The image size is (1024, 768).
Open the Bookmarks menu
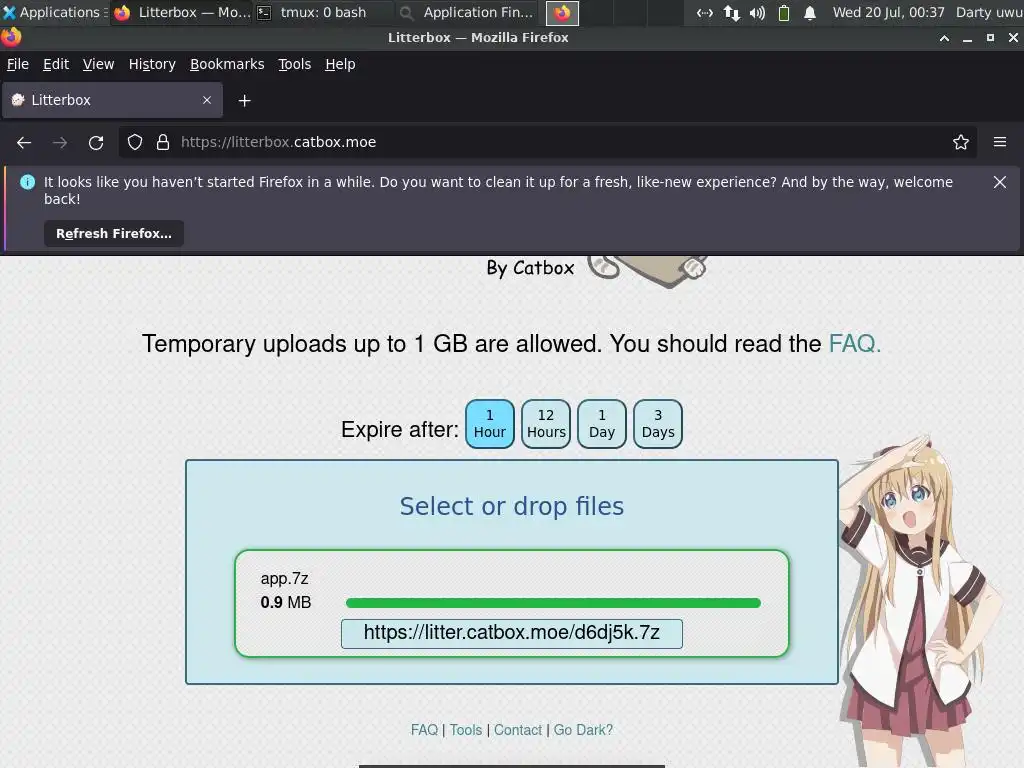click(227, 64)
